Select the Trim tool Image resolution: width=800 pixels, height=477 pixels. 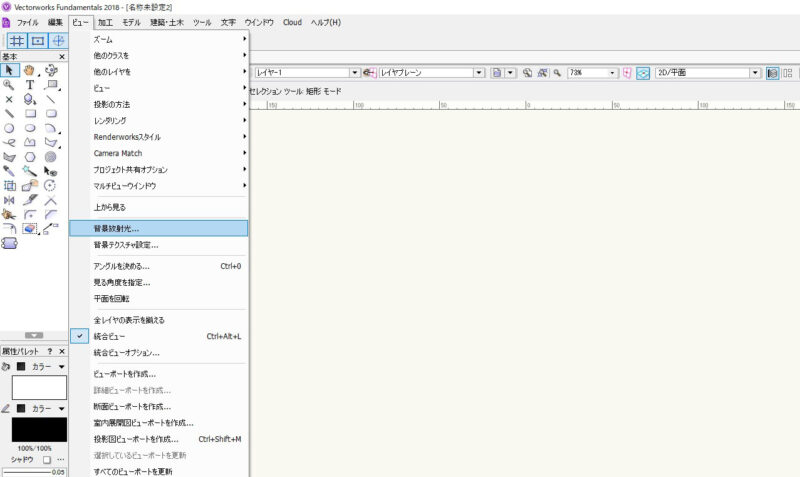(x=51, y=200)
